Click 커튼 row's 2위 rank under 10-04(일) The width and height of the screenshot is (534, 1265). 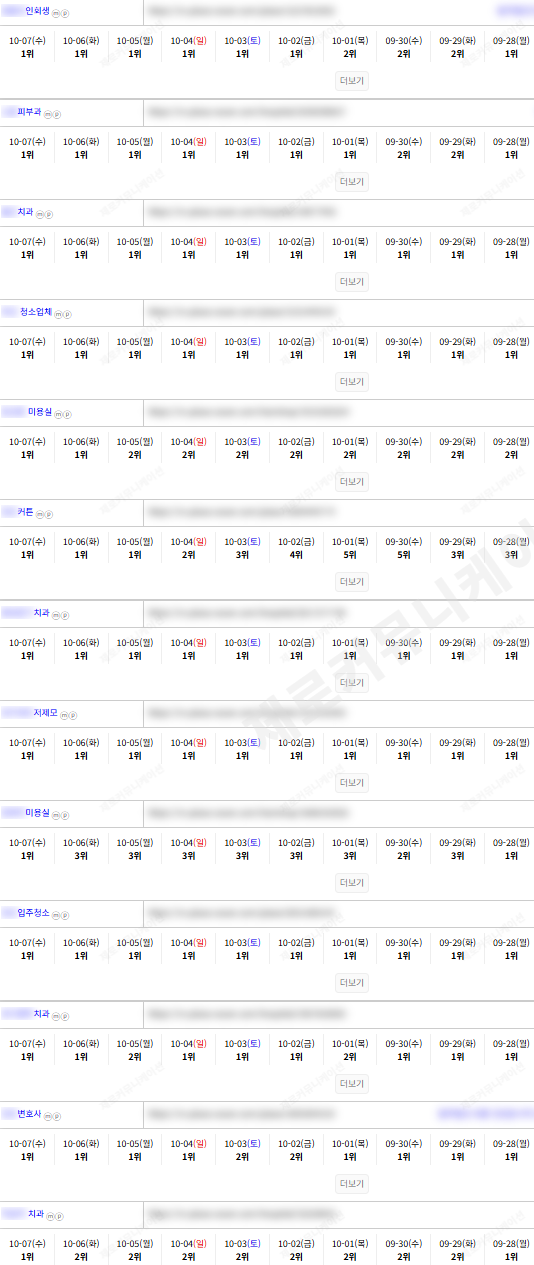tap(188, 555)
